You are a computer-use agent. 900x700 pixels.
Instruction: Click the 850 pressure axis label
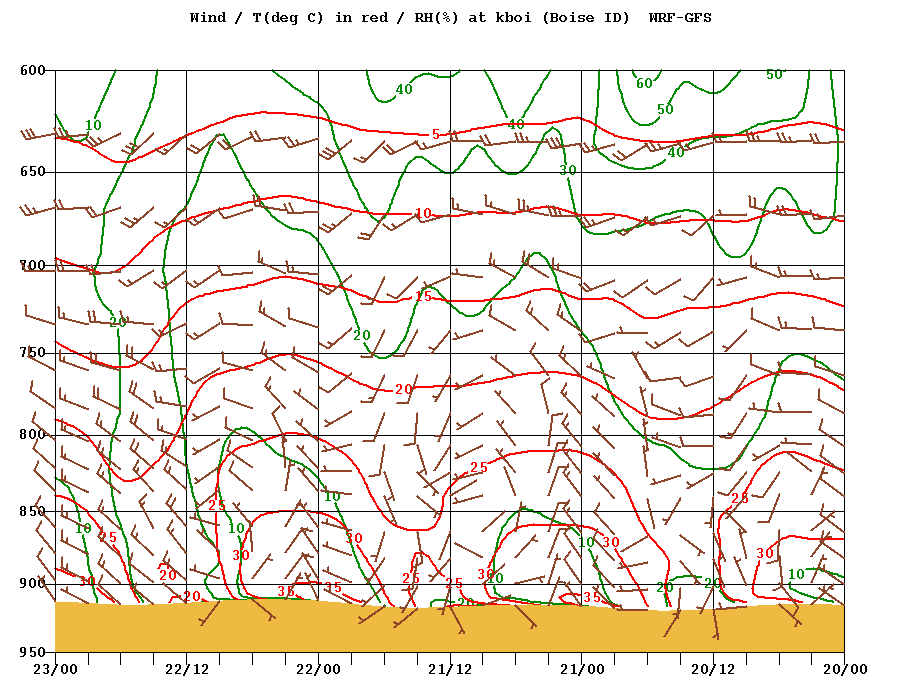point(33,511)
